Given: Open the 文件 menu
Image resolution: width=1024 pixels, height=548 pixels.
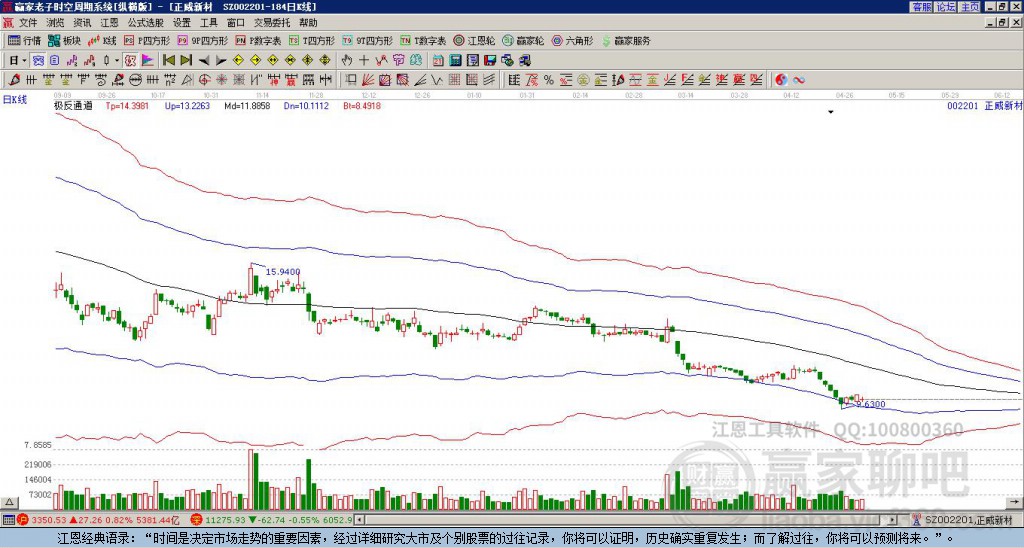Looking at the screenshot, I should point(28,23).
